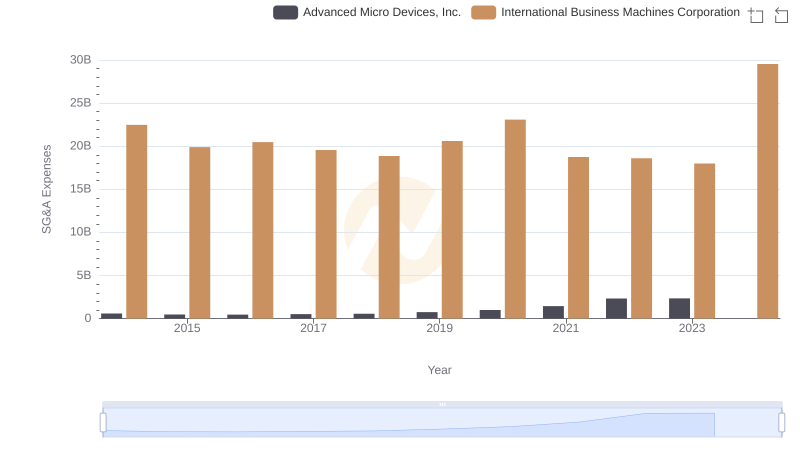Click the x-axis label 2023

692,328
